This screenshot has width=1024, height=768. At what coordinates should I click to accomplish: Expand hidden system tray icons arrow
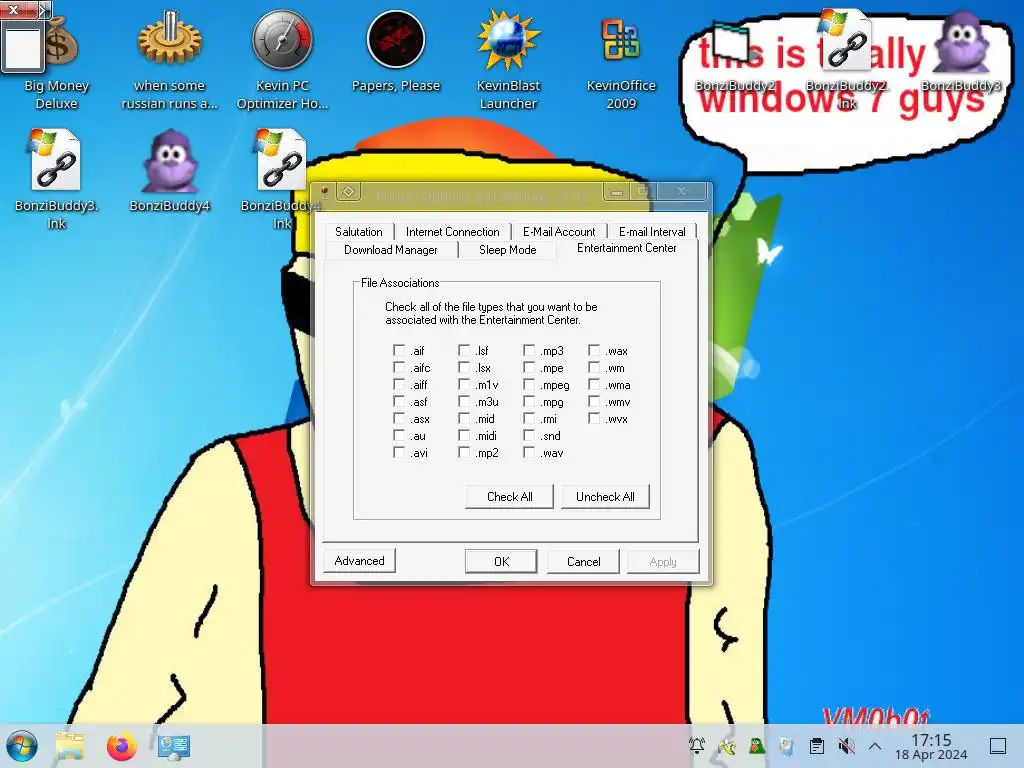[x=875, y=745]
